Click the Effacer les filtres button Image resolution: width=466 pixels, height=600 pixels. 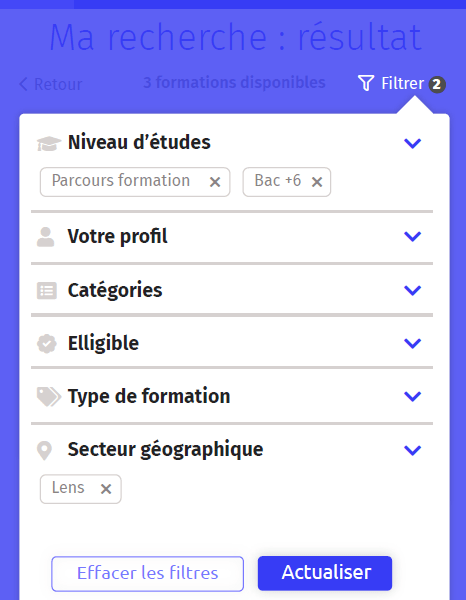pyautogui.click(x=147, y=574)
